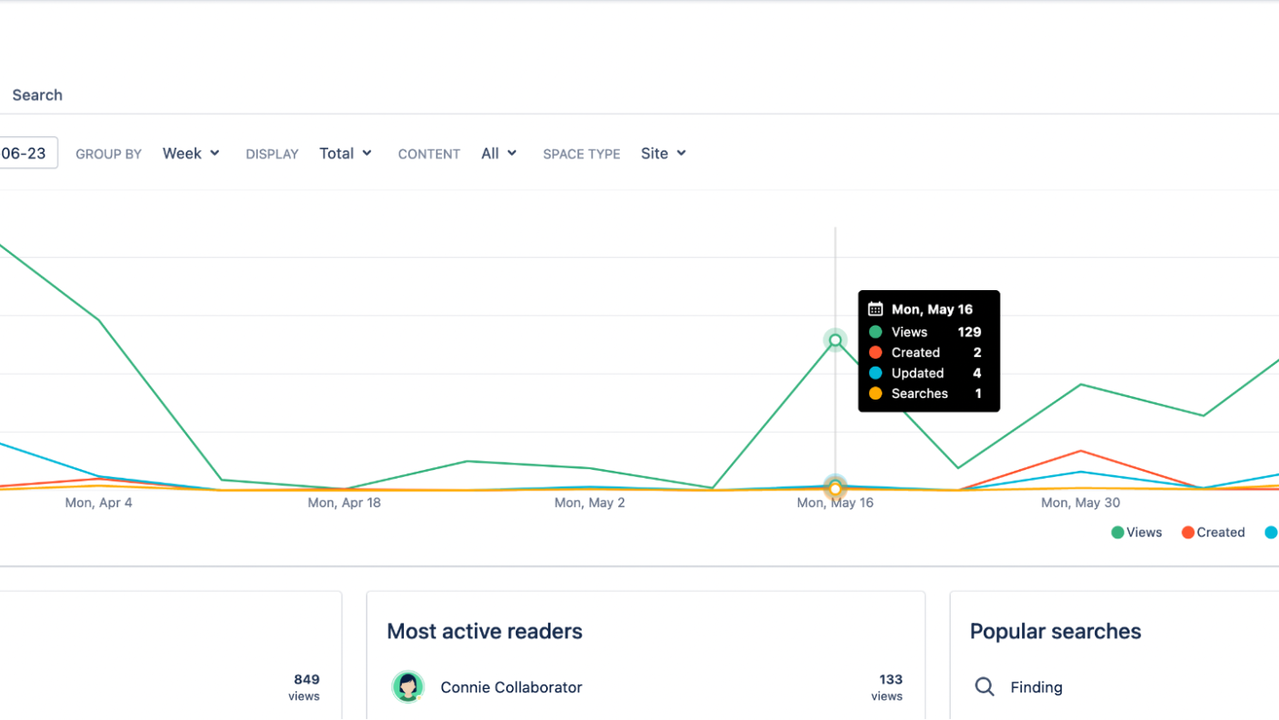Click the date field ending in 06-23

25,153
